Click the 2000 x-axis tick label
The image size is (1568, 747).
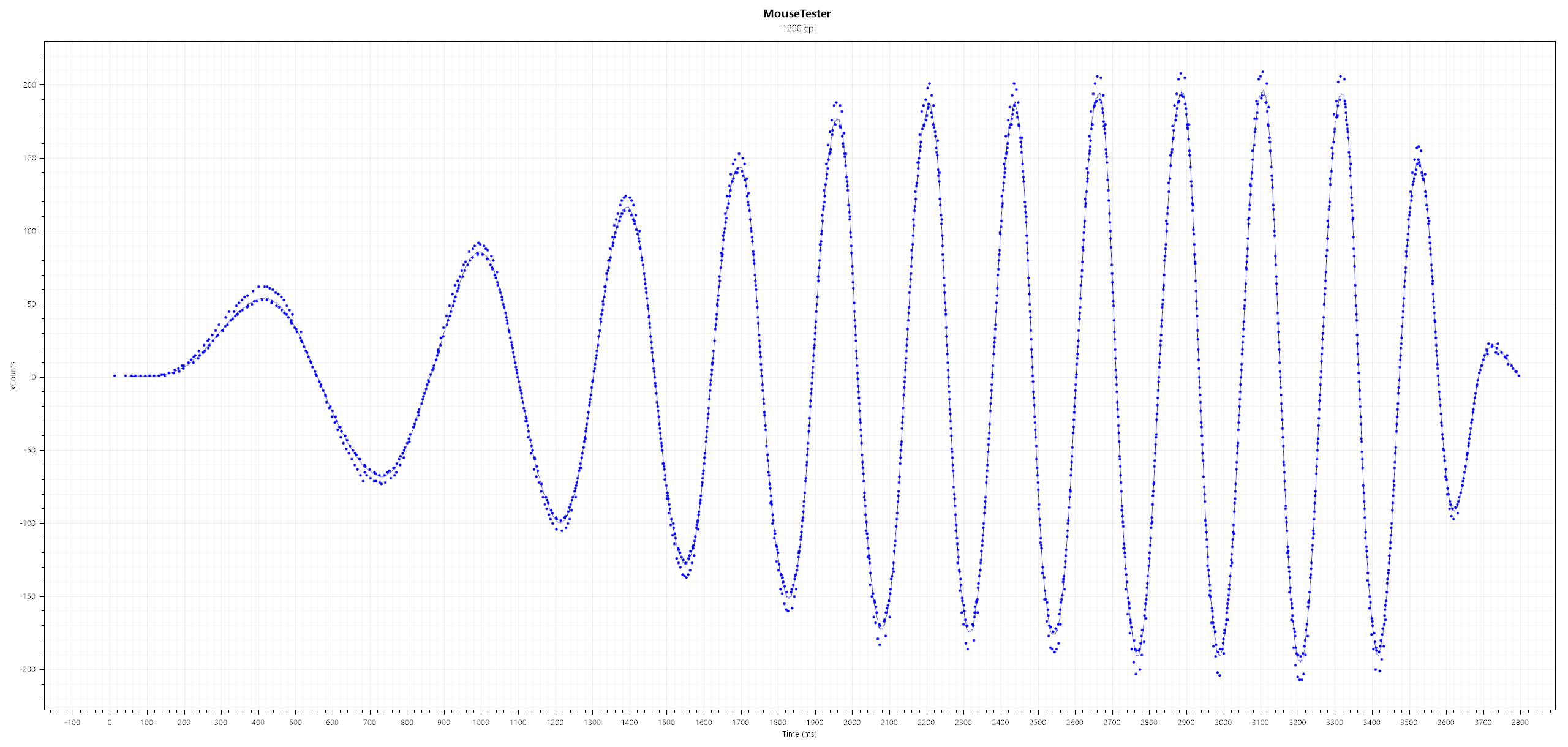coord(852,722)
